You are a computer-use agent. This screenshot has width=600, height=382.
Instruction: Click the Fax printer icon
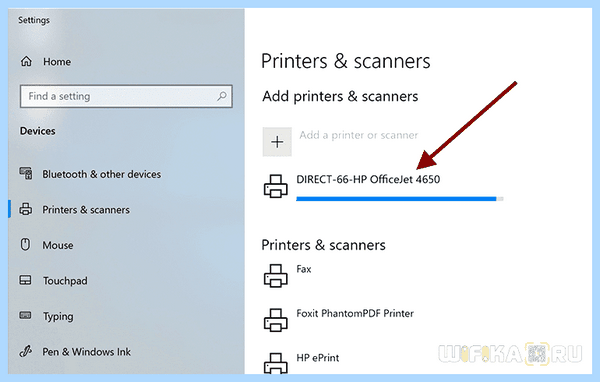(276, 276)
